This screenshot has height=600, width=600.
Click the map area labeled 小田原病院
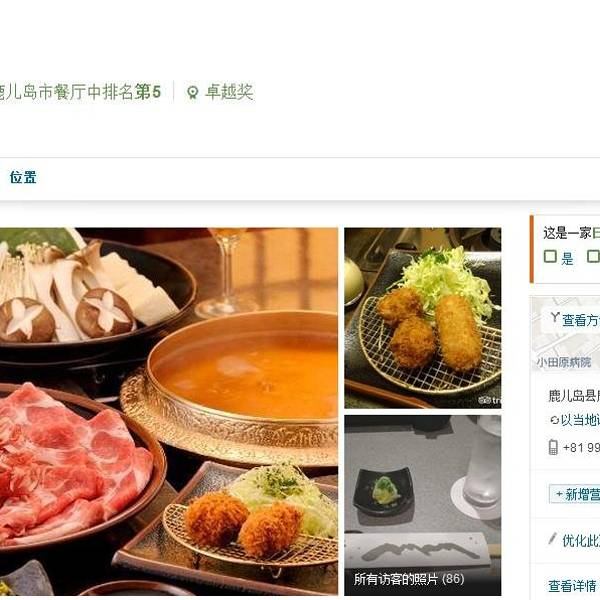(x=564, y=362)
